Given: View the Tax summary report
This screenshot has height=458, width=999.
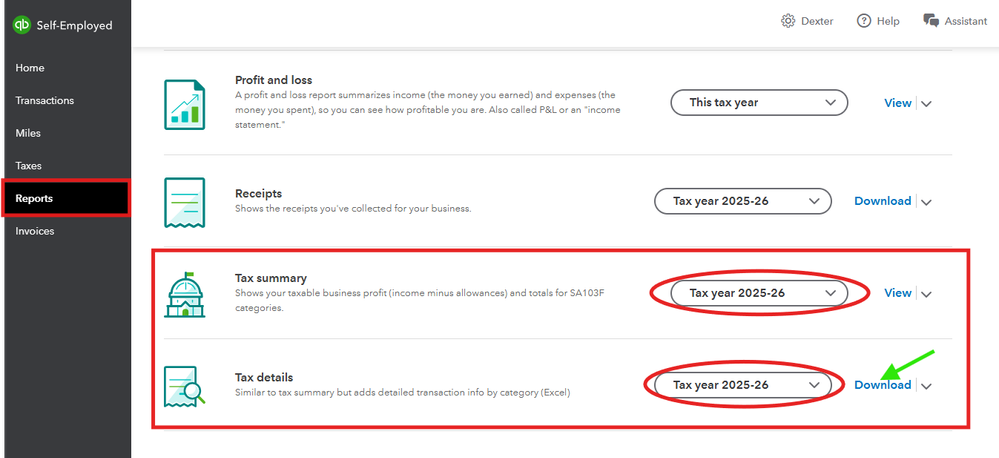Looking at the screenshot, I should tap(898, 293).
